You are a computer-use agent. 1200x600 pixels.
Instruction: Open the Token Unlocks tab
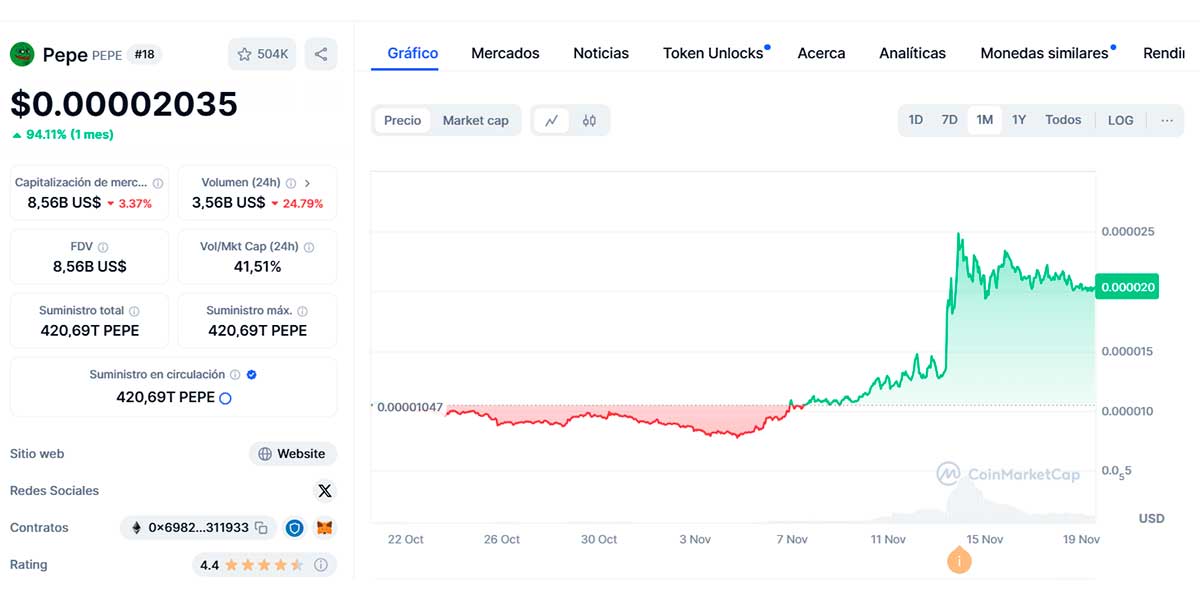(713, 53)
